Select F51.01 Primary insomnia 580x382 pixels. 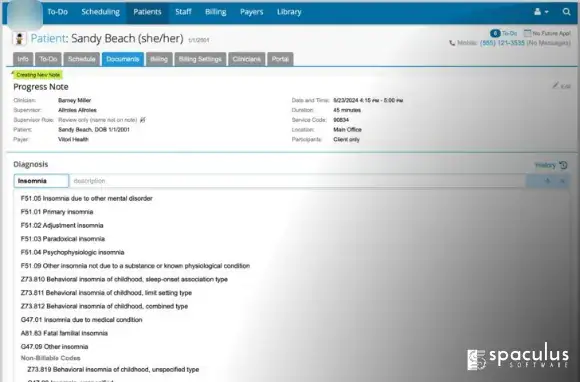pyautogui.click(x=57, y=212)
